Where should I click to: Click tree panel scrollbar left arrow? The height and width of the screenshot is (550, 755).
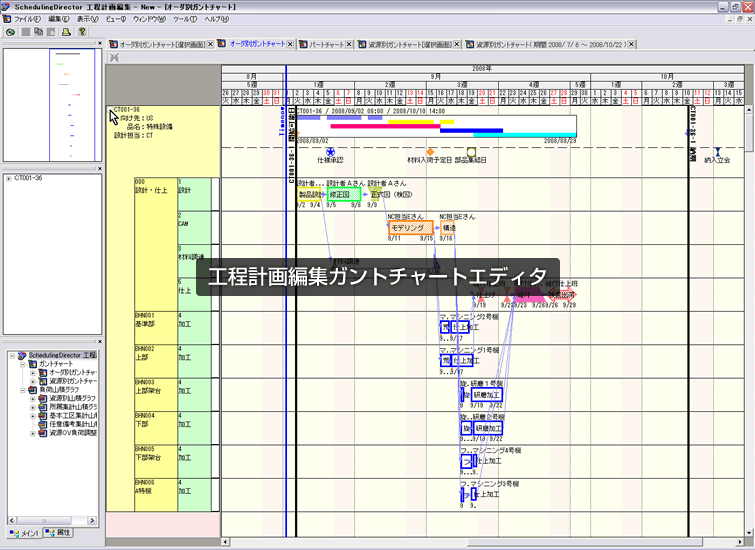[x=12, y=521]
